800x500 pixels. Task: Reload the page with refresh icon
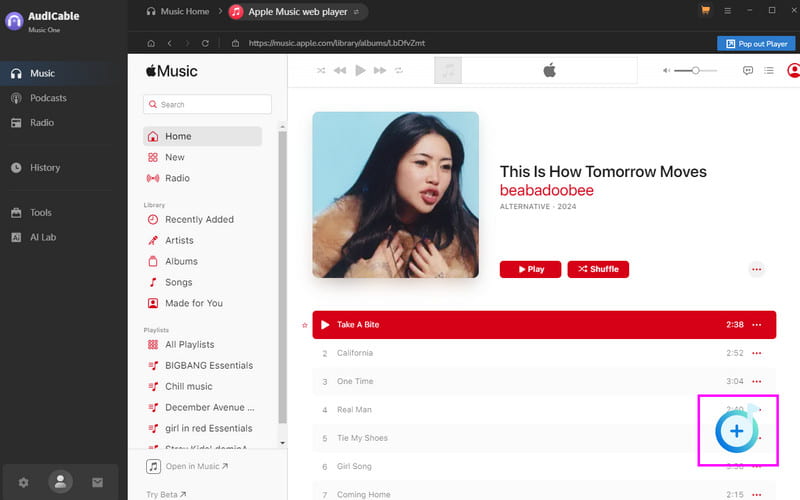tap(205, 44)
